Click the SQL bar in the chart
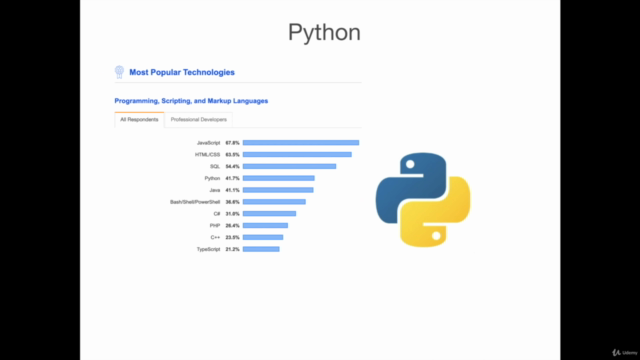 289,166
